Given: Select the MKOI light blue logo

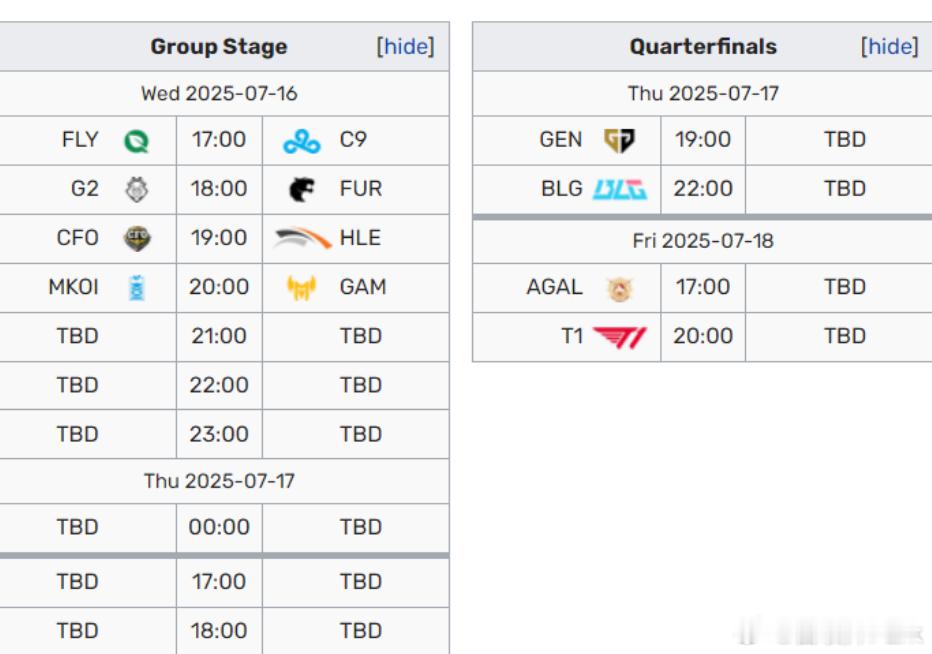Looking at the screenshot, I should click(x=137, y=288).
